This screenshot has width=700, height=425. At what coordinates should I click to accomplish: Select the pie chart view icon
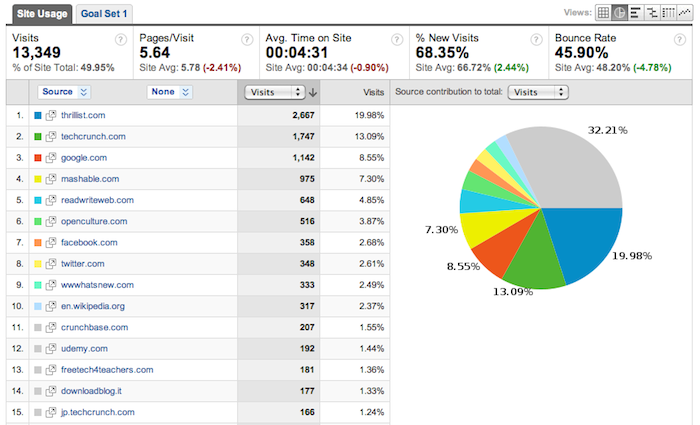(619, 12)
